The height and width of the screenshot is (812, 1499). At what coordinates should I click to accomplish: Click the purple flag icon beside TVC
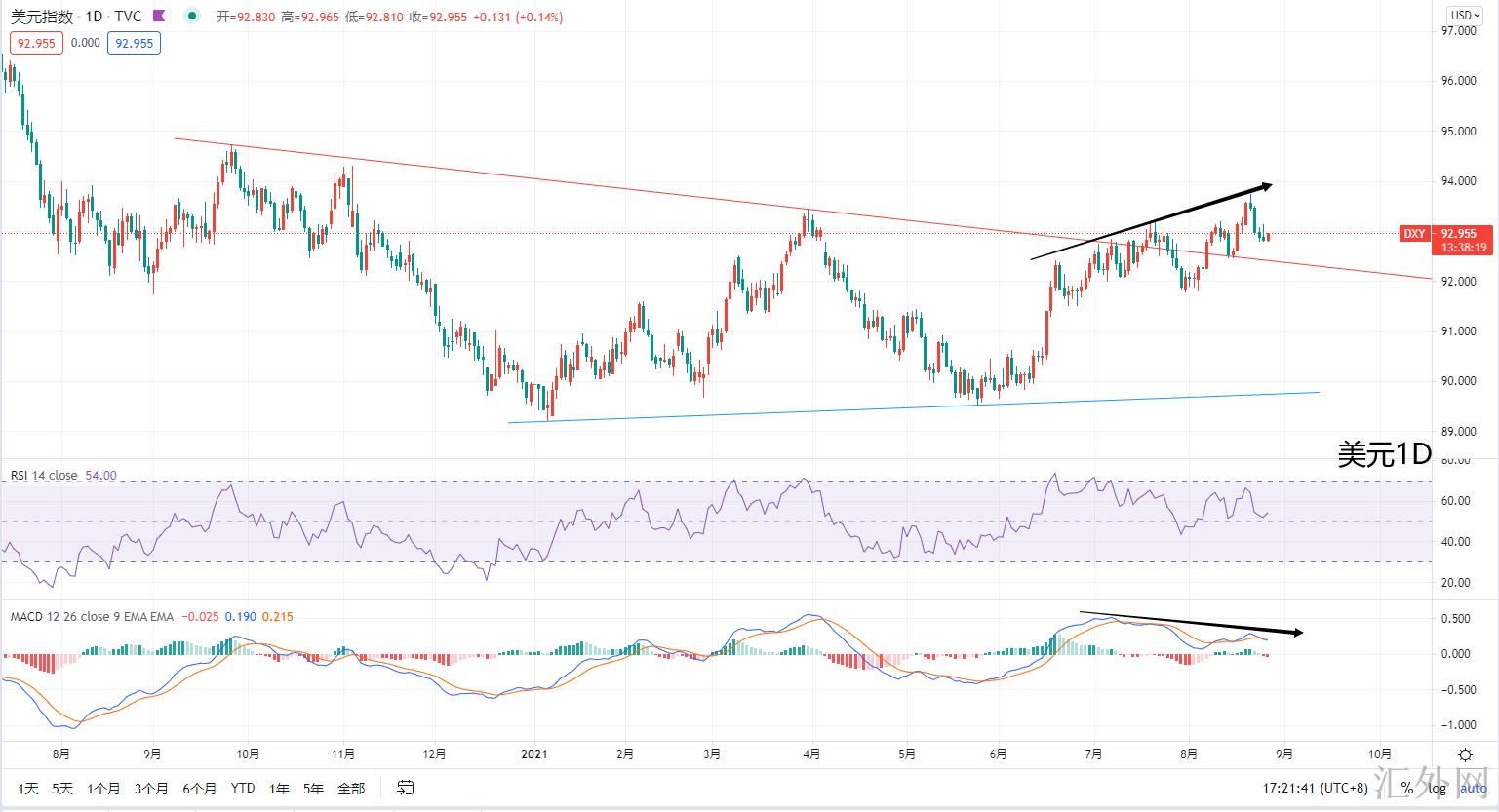tap(160, 17)
